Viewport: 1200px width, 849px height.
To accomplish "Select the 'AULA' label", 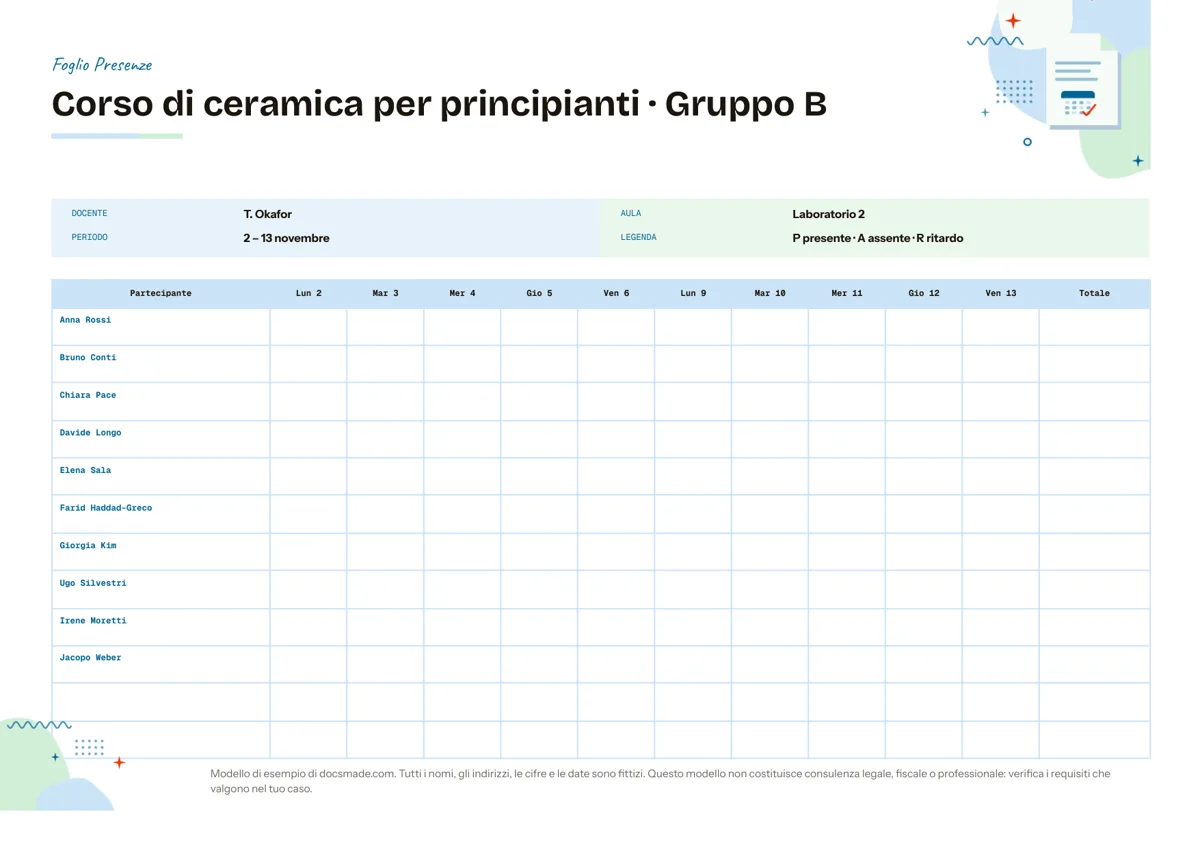I will click(x=631, y=214).
